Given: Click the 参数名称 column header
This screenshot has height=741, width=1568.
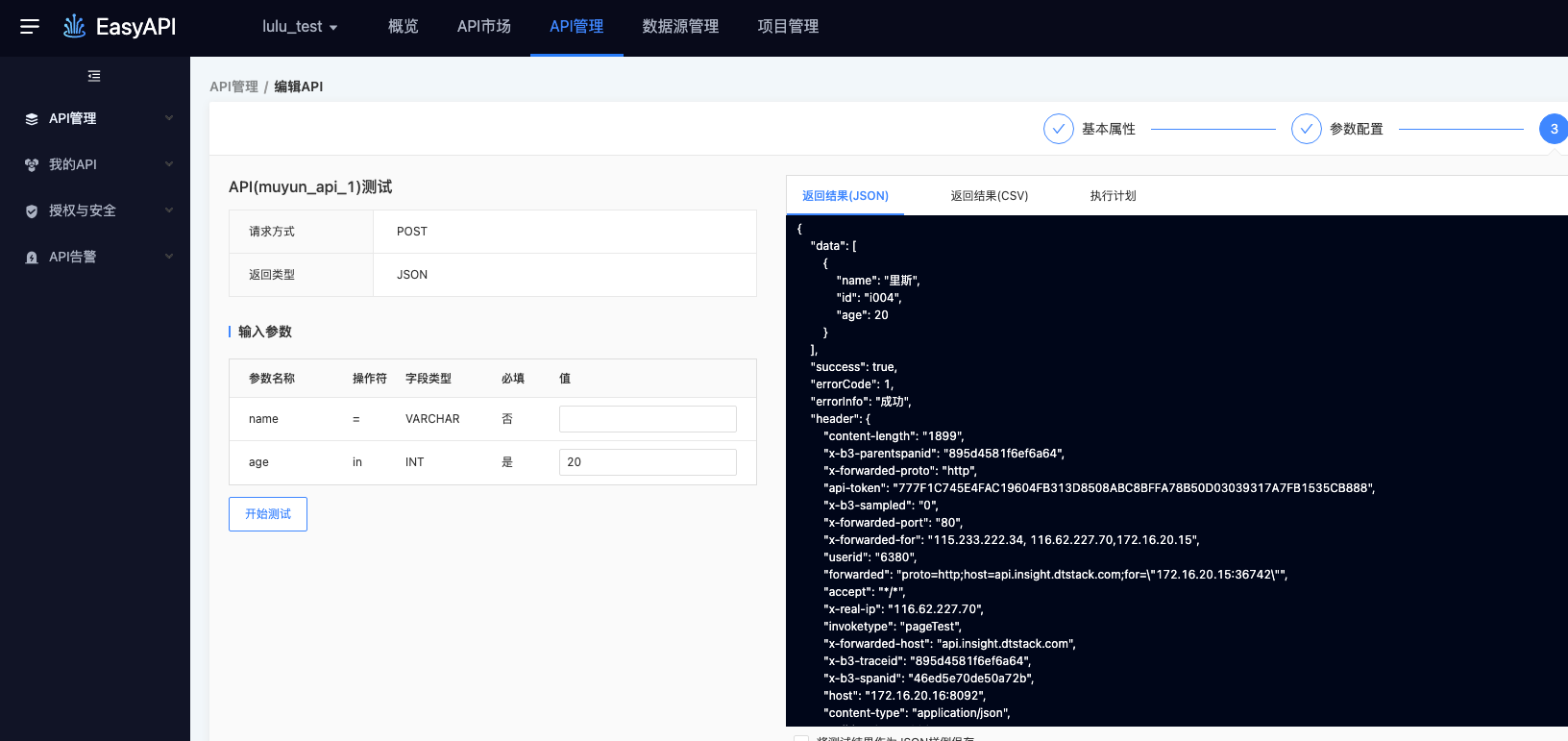Looking at the screenshot, I should [272, 379].
